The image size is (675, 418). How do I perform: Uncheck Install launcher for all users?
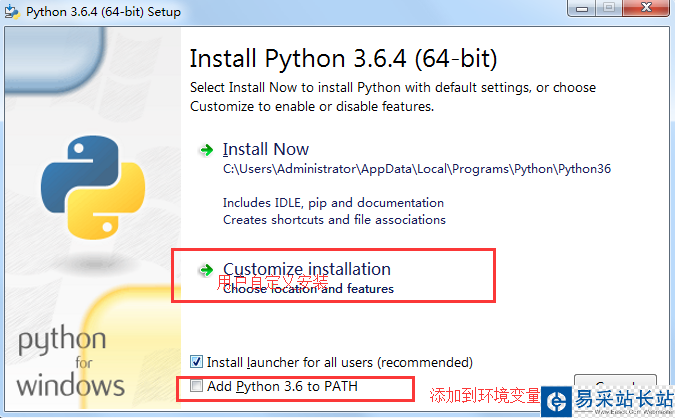196,361
